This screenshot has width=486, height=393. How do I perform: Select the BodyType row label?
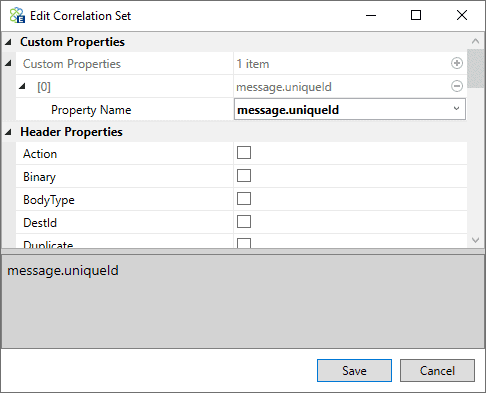[49, 200]
